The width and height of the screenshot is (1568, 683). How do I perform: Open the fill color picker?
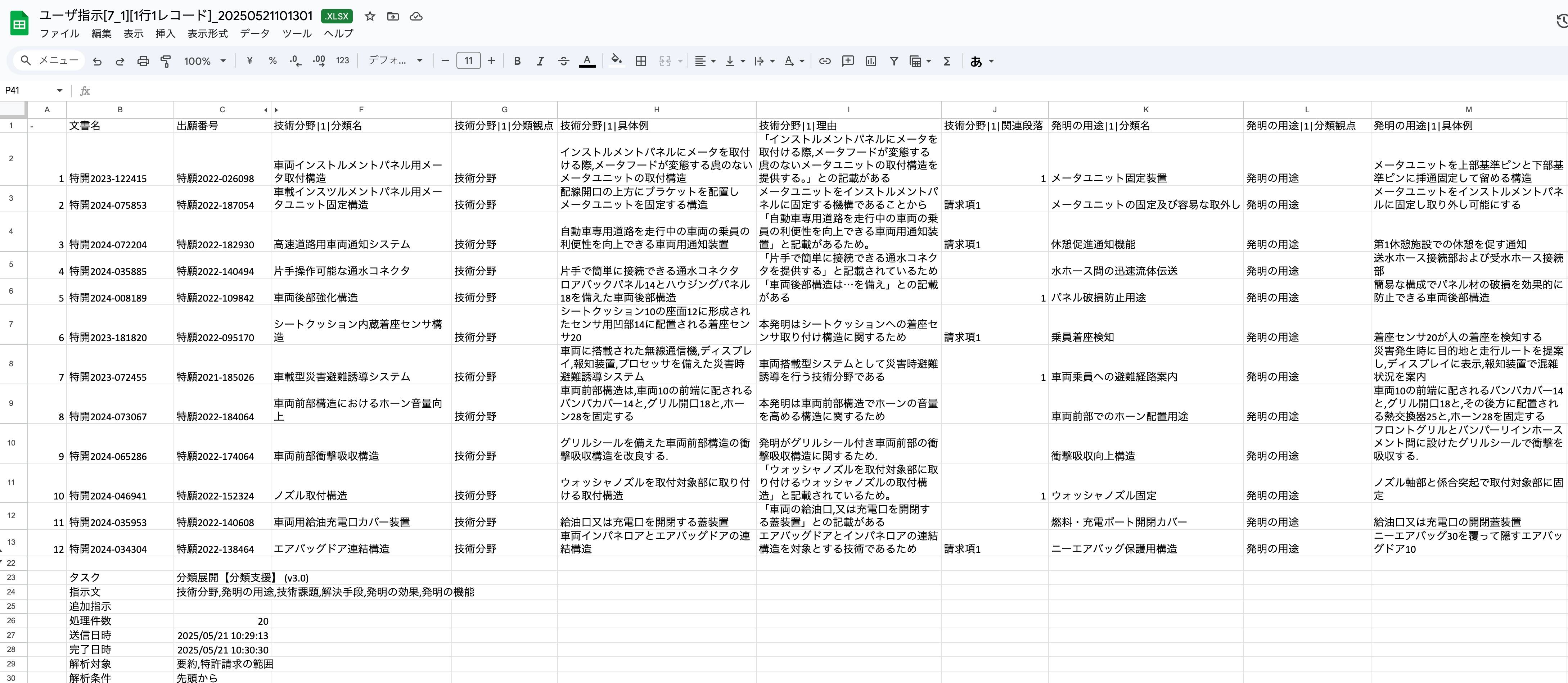coord(617,61)
